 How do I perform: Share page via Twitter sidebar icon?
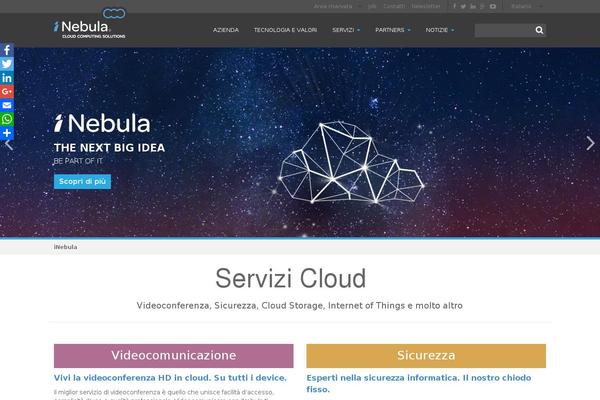(7, 64)
